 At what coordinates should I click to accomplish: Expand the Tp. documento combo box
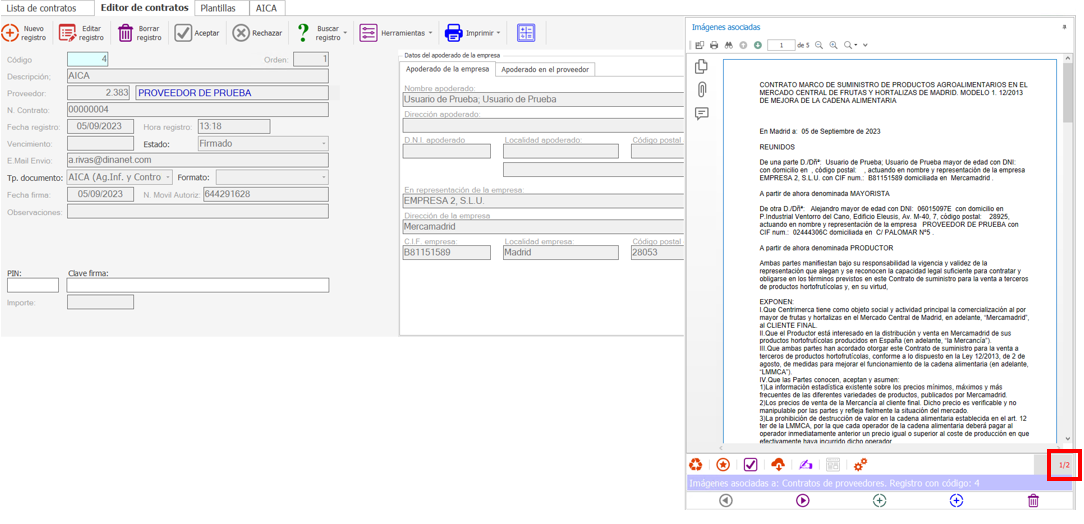[x=168, y=178]
